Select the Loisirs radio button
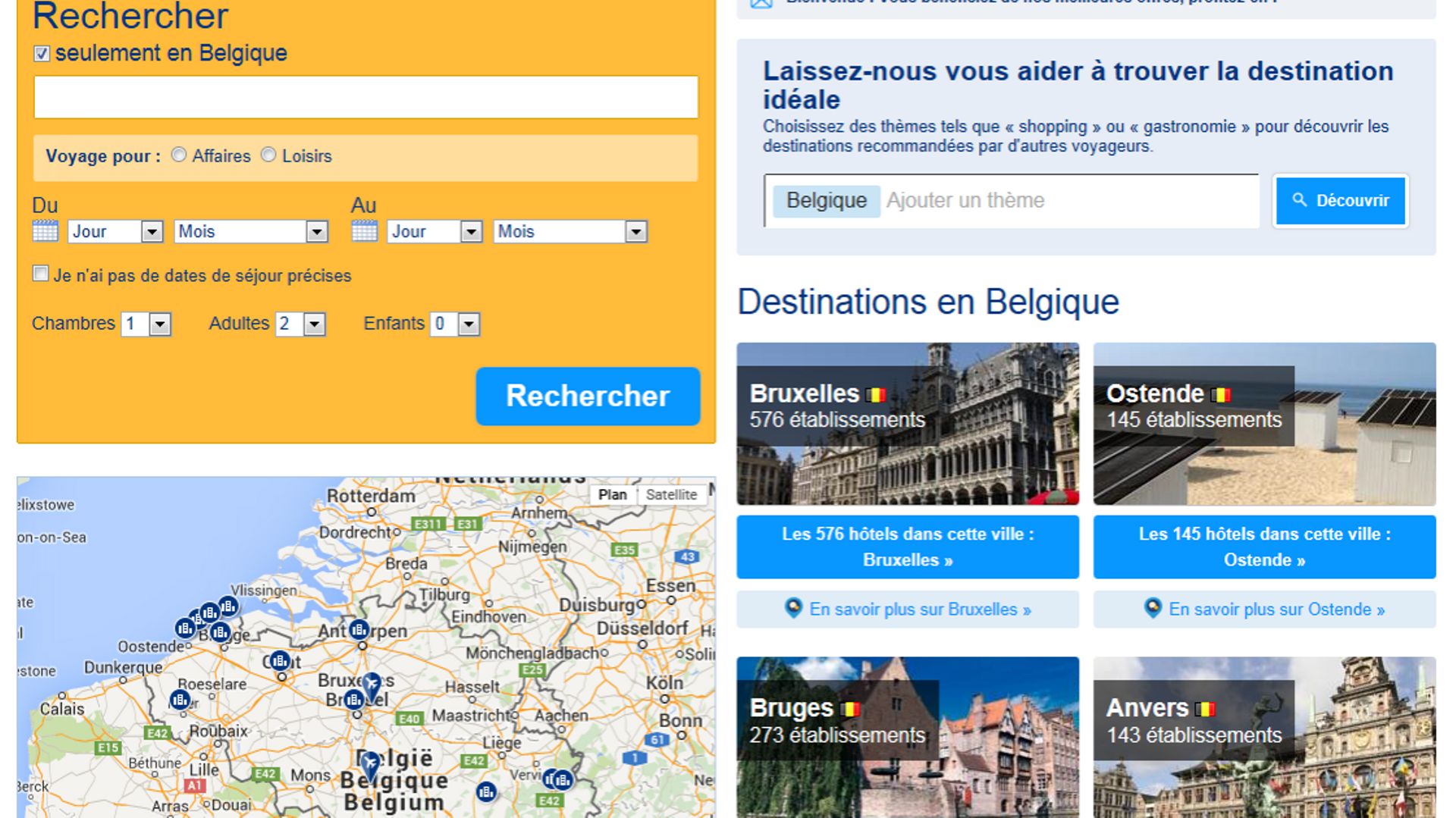 [268, 155]
